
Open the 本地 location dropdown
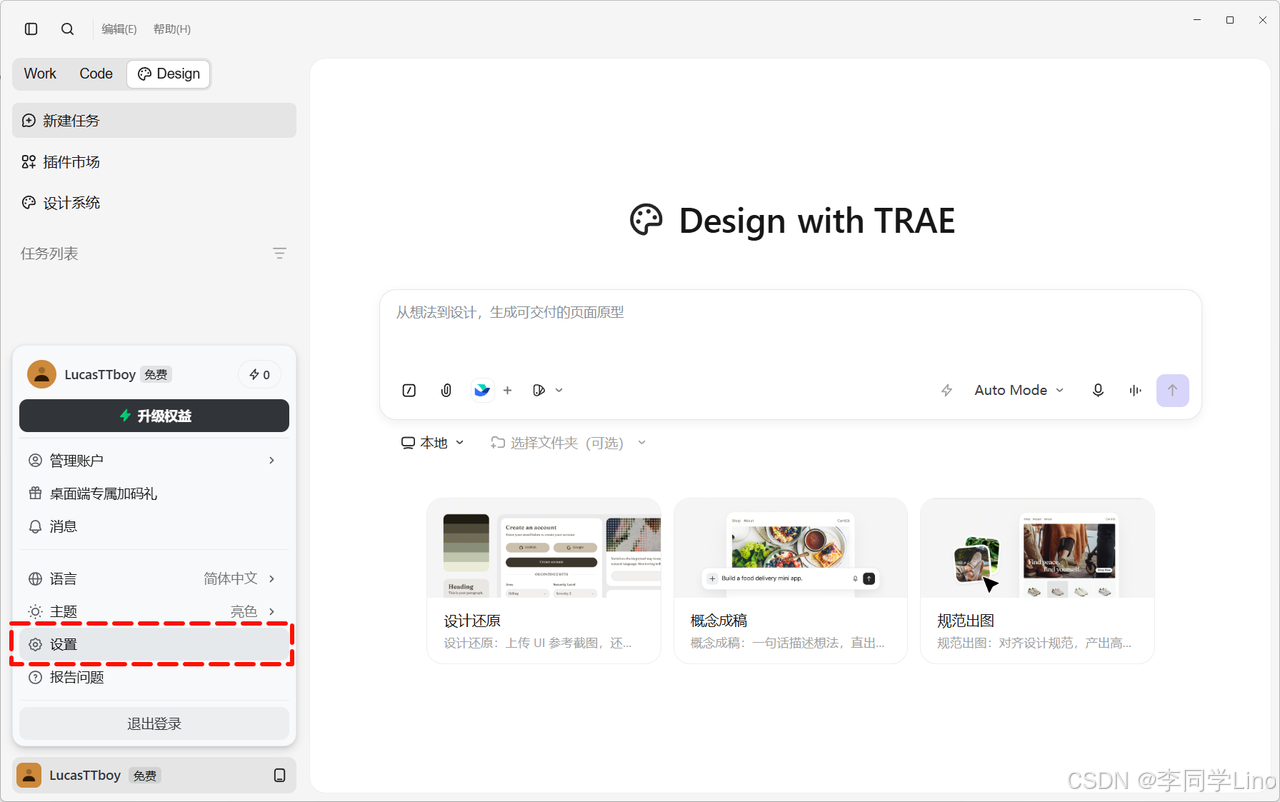coord(432,442)
